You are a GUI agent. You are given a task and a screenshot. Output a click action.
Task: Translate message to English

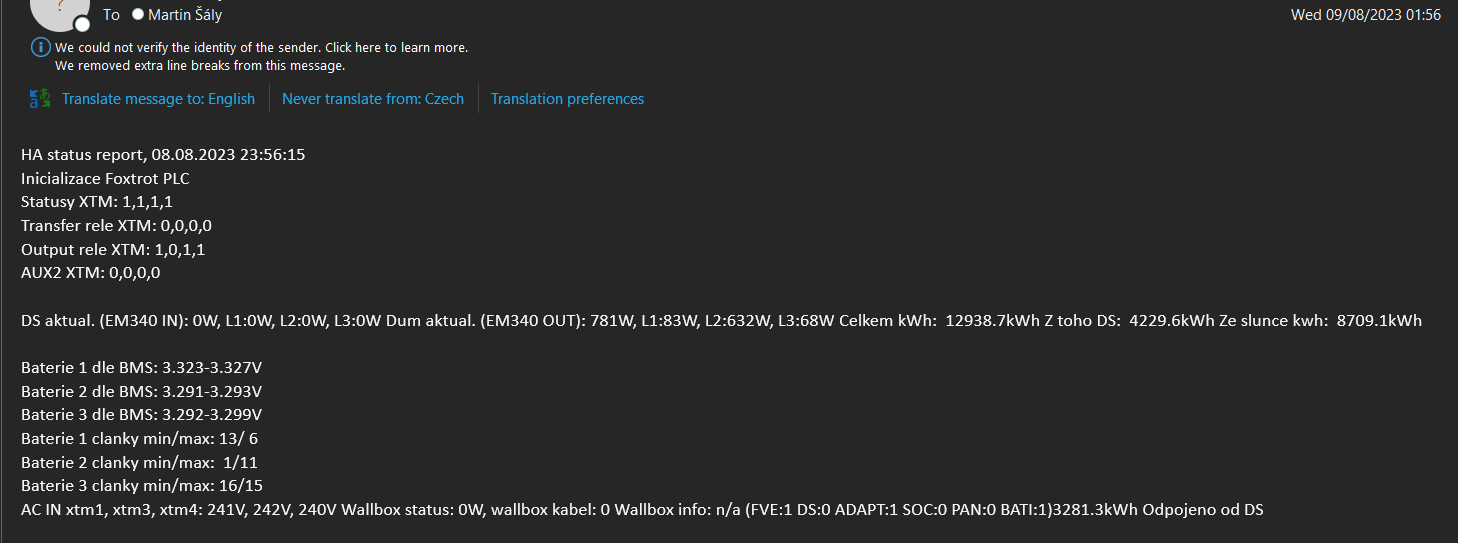158,99
